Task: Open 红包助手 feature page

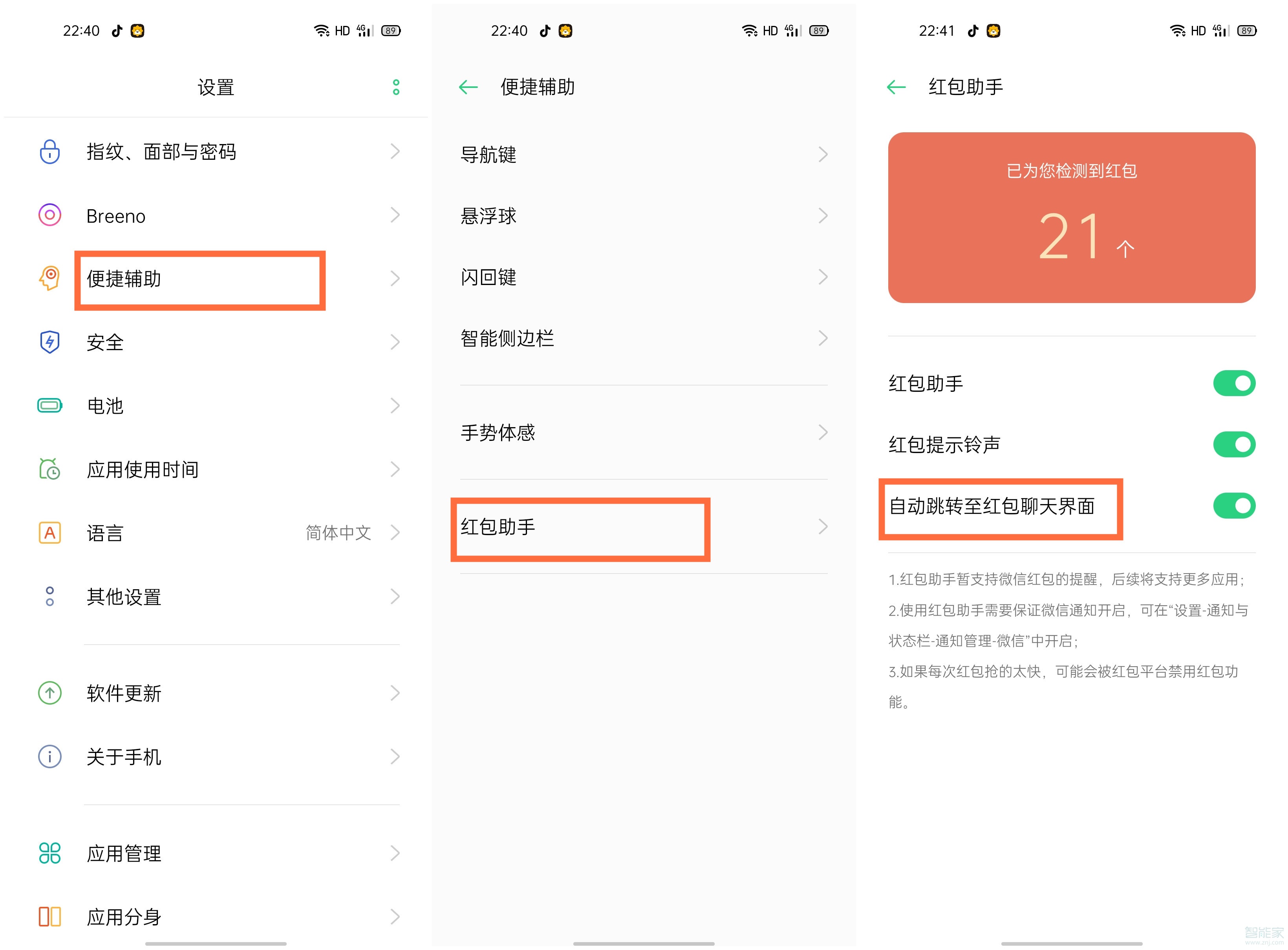Action: point(640,527)
